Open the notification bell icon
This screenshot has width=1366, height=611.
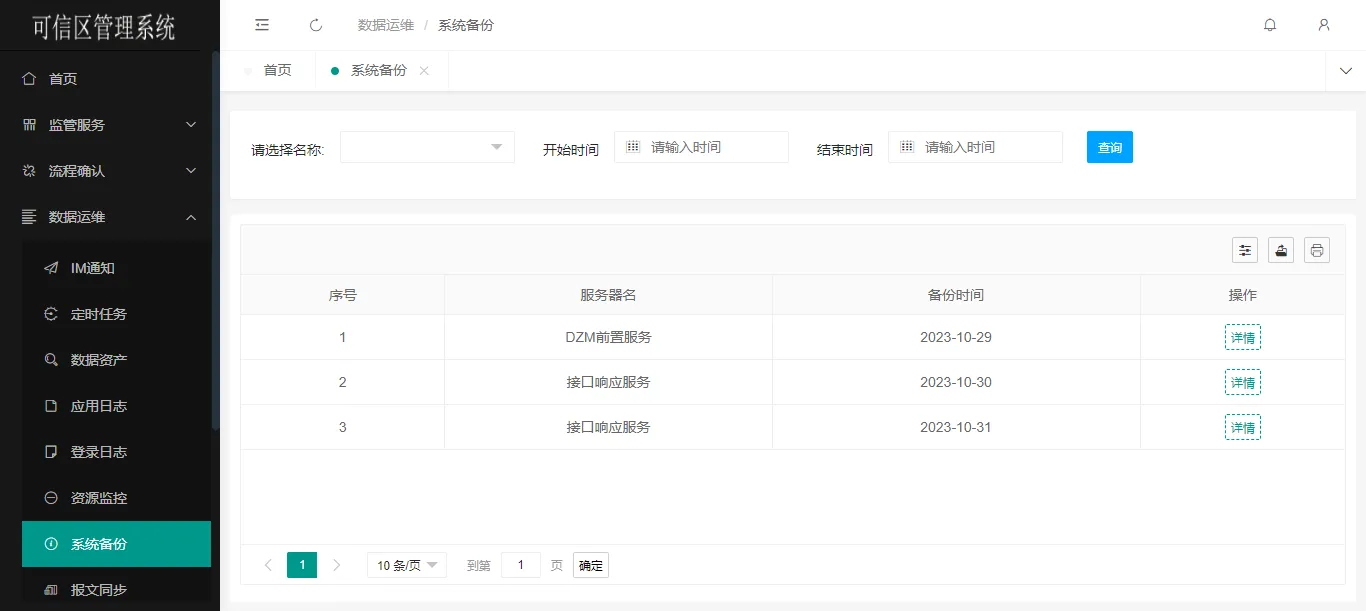point(1270,25)
